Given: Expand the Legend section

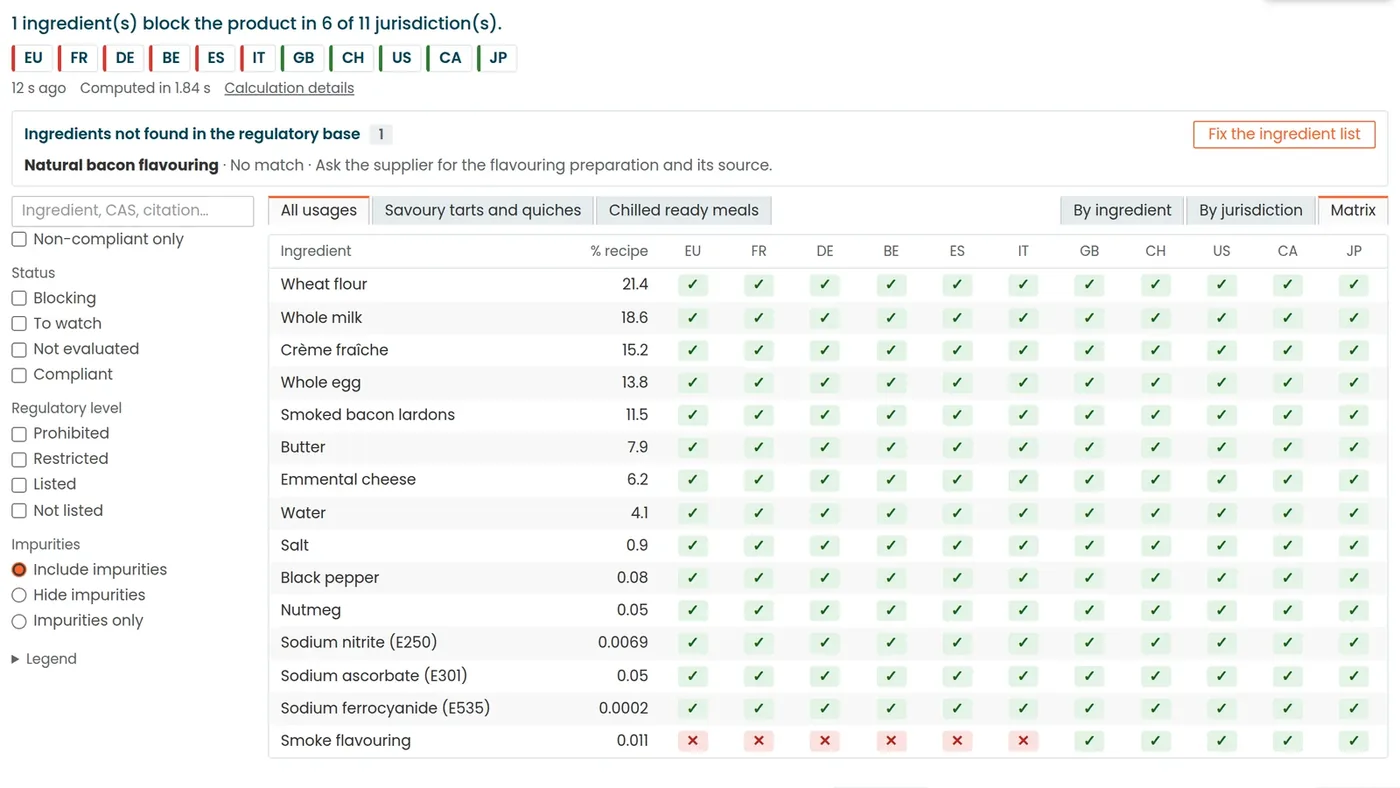Looking at the screenshot, I should pyautogui.click(x=44, y=659).
